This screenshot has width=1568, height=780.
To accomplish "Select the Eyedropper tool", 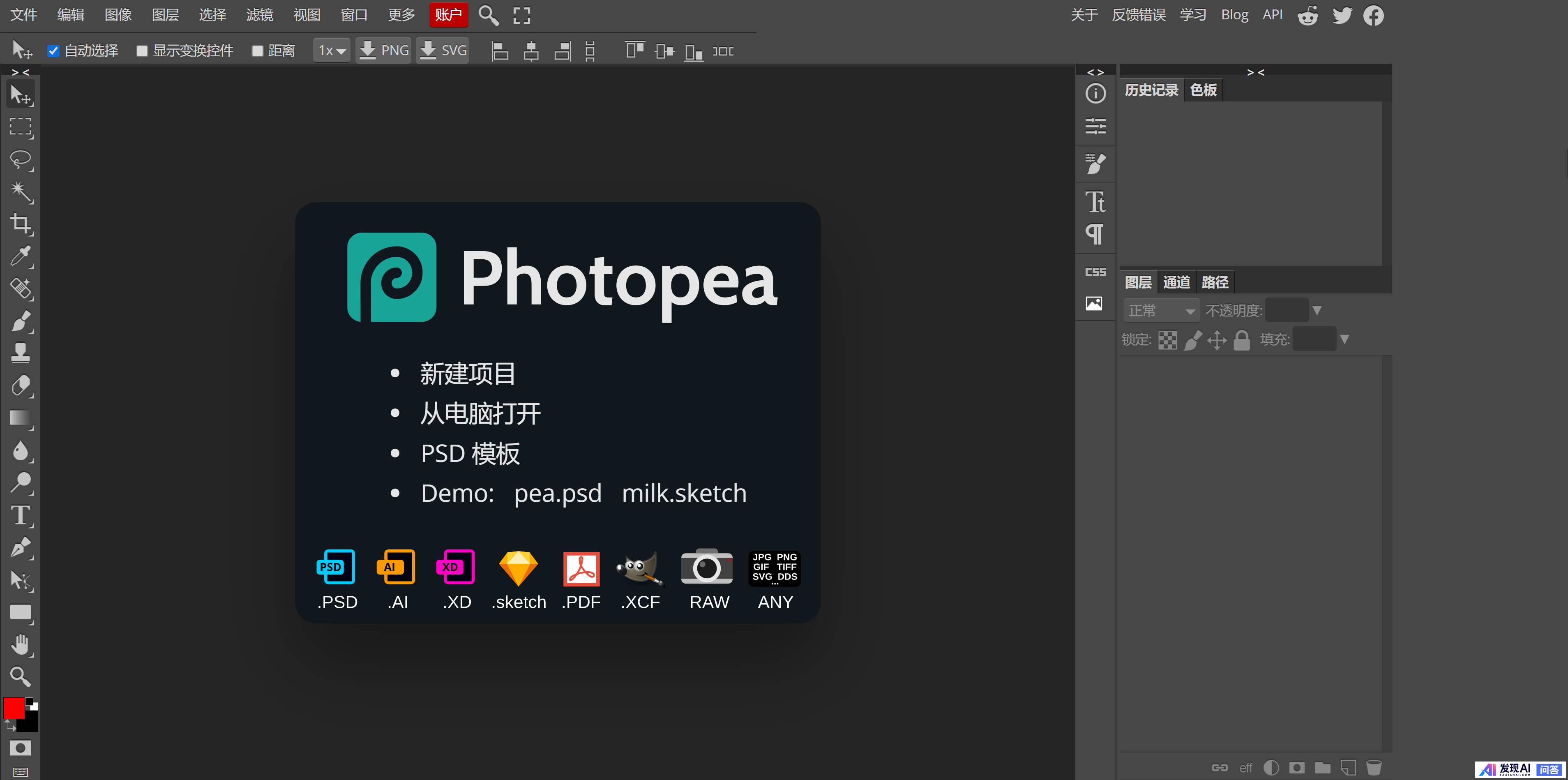I will (x=21, y=256).
